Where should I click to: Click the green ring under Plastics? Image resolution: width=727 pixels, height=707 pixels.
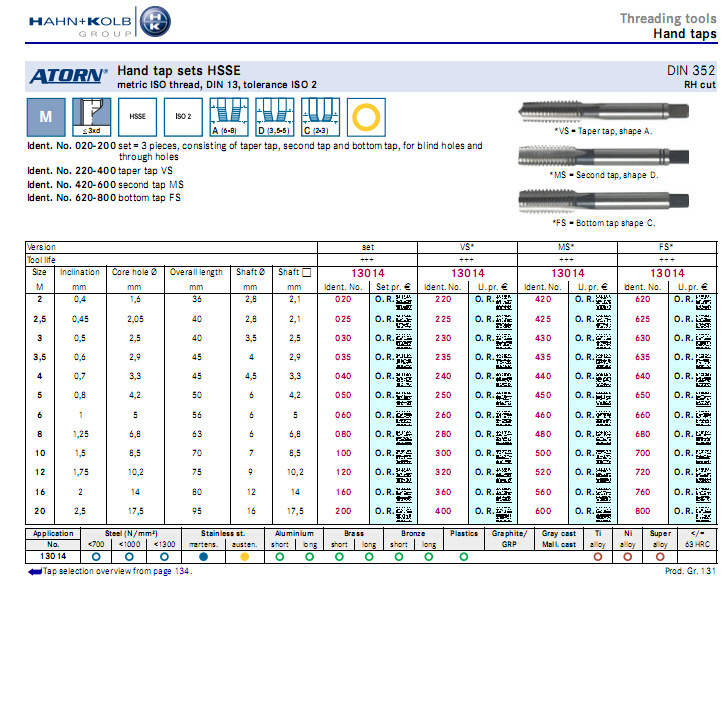[464, 557]
